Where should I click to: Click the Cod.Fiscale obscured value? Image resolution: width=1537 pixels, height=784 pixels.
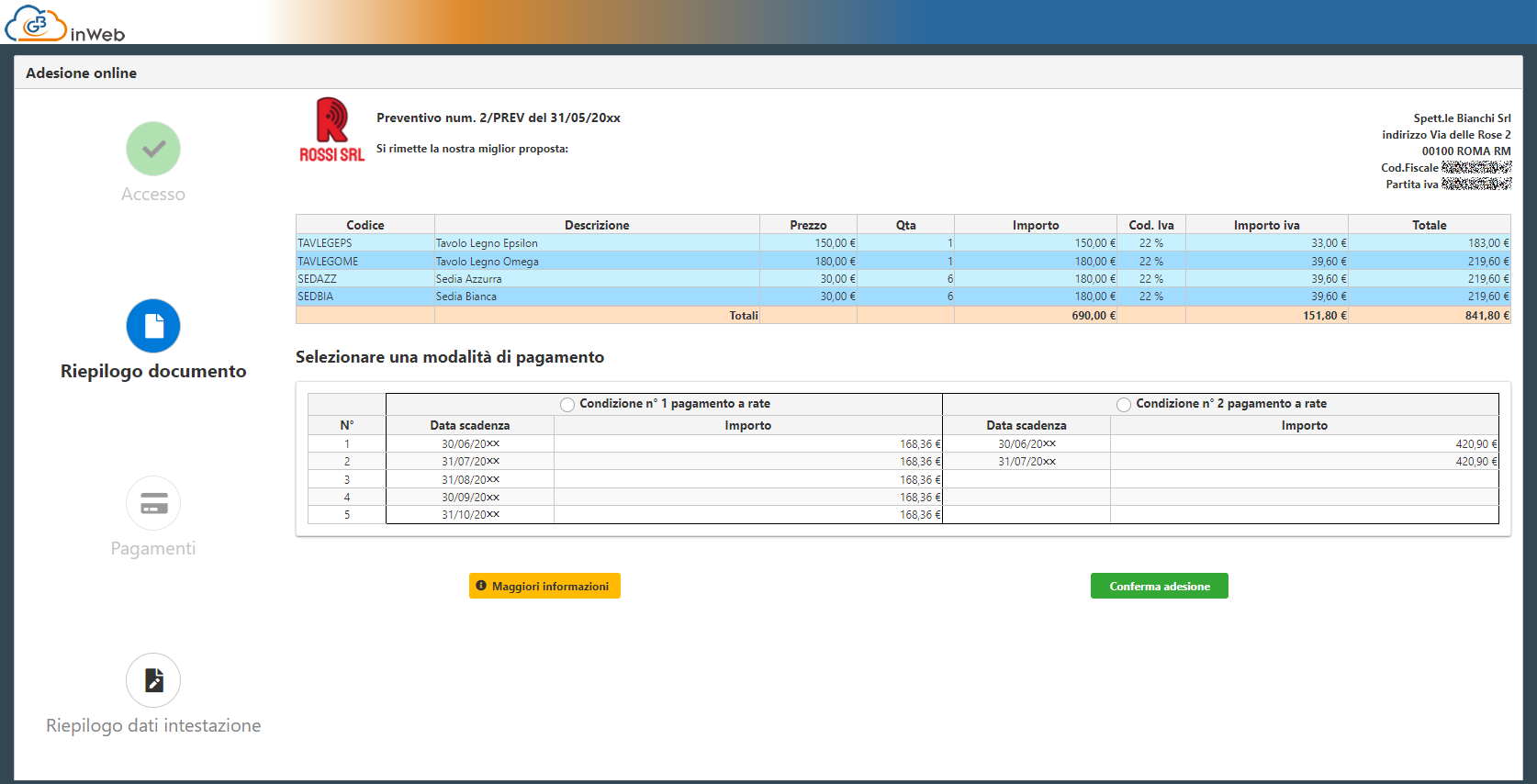(x=1476, y=168)
